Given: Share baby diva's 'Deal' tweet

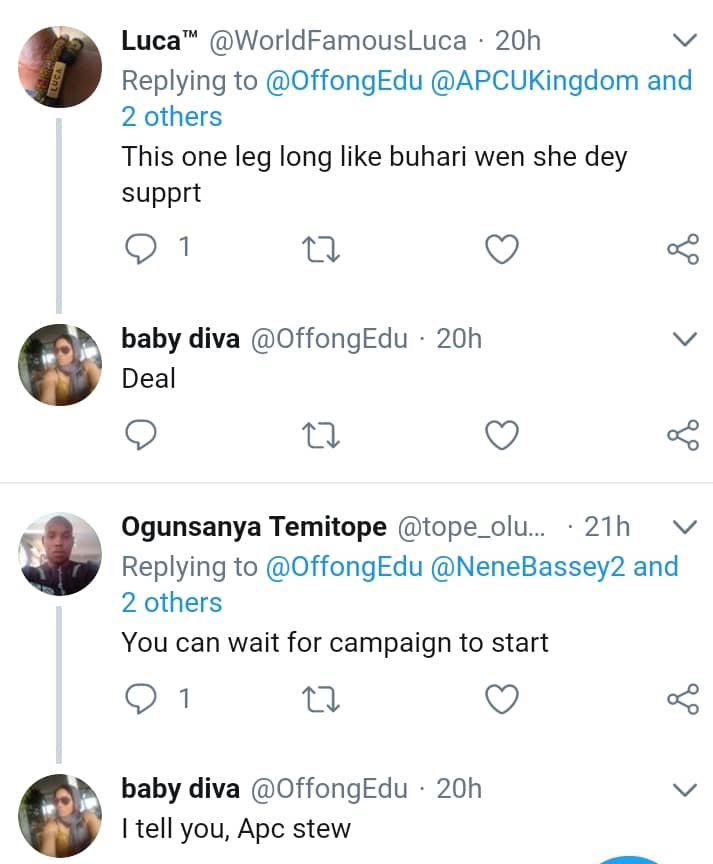Looking at the screenshot, I should [682, 435].
